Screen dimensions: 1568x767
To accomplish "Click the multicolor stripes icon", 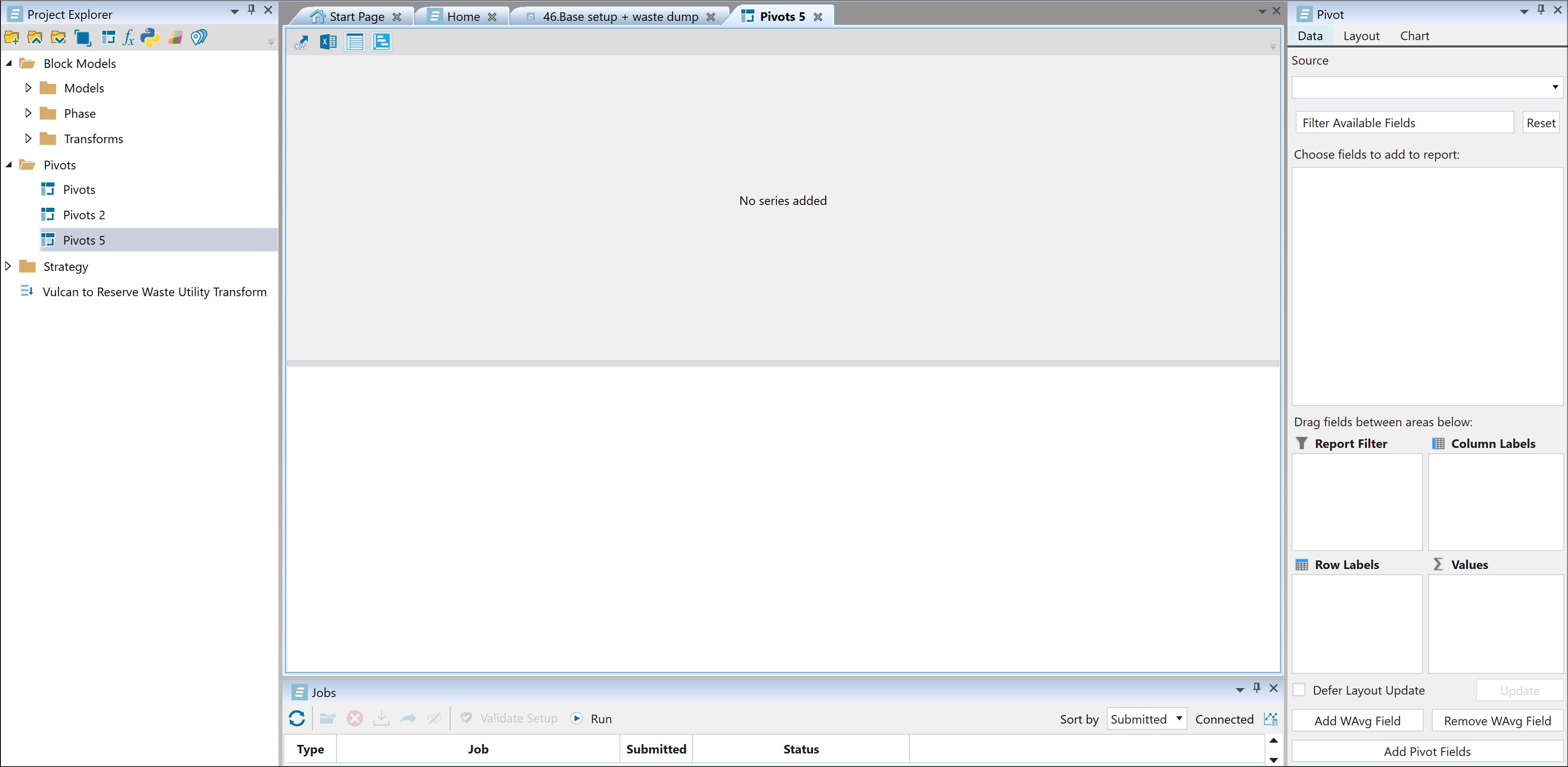I will click(176, 38).
